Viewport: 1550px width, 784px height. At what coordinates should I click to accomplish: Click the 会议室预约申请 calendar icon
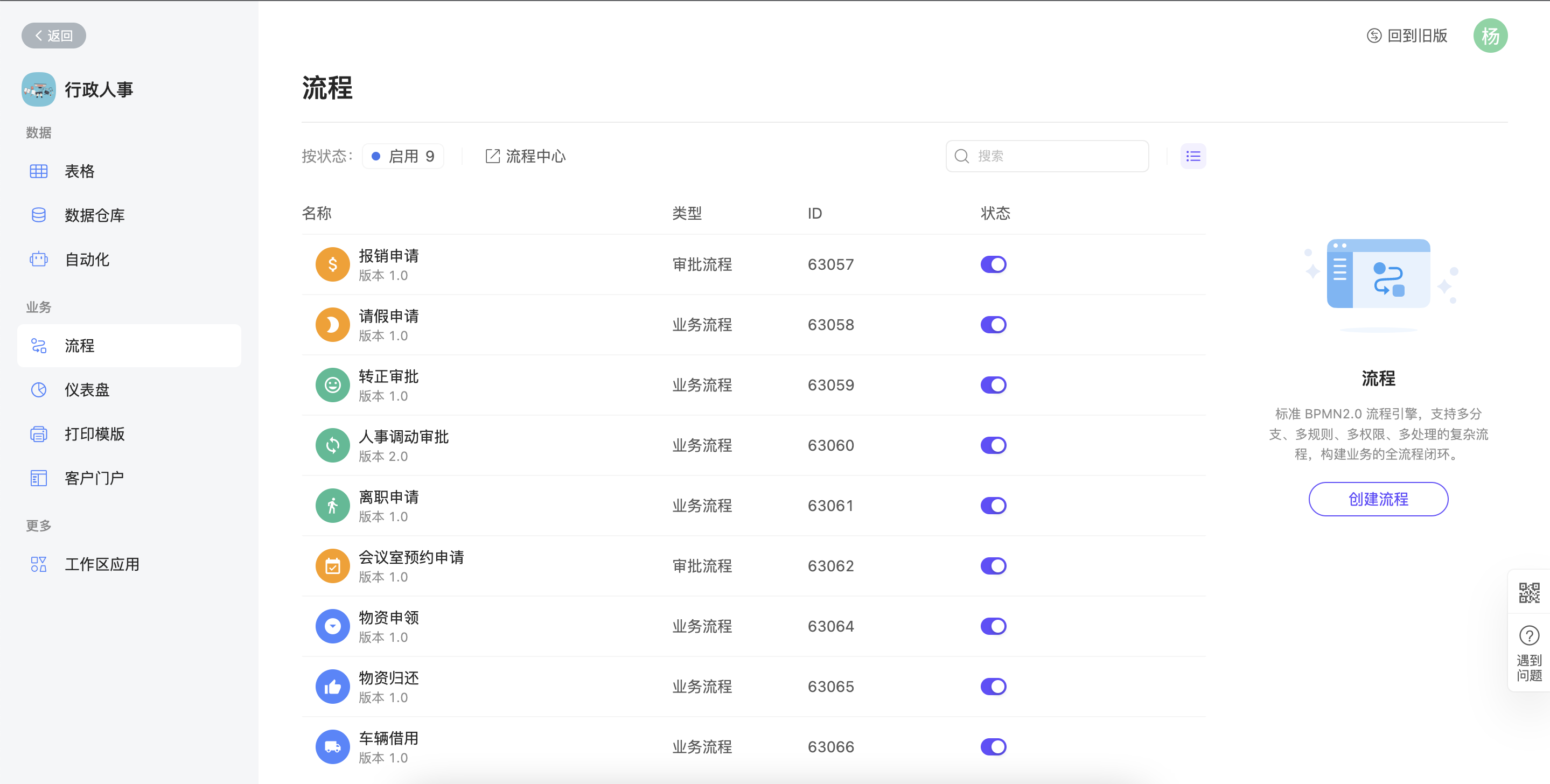coord(332,566)
